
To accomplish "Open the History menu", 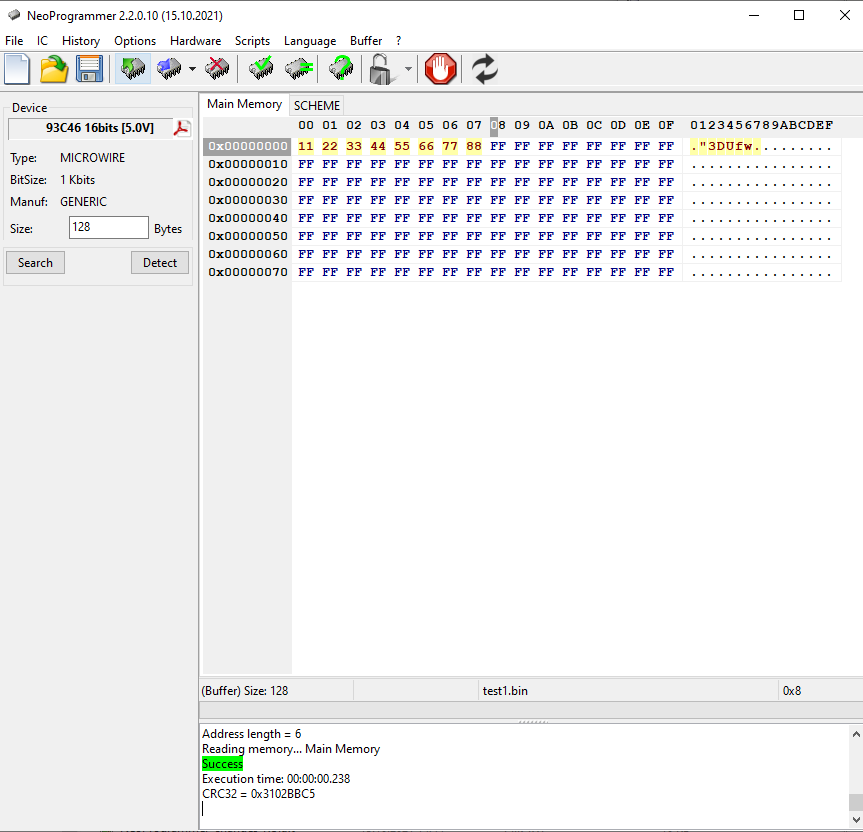I will [81, 41].
